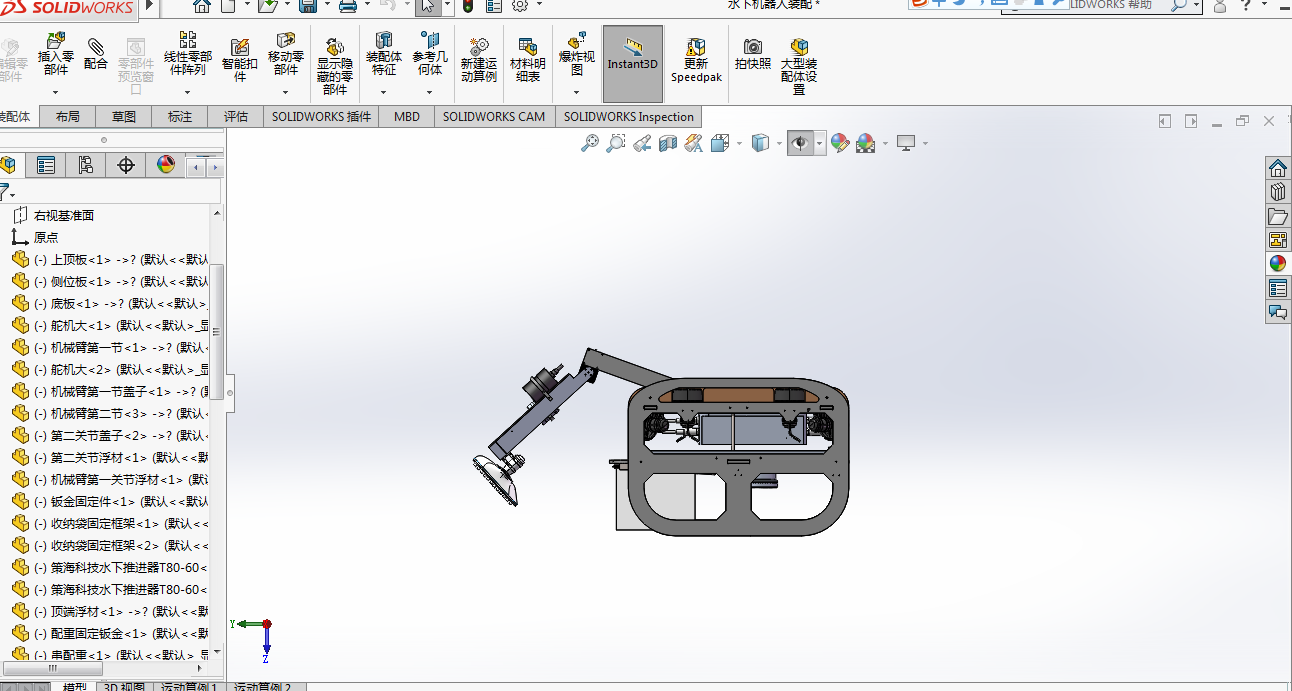Viewport: 1292px width, 691px height.
Task: Click Zoom to Fit magnifier icon
Action: click(x=590, y=144)
